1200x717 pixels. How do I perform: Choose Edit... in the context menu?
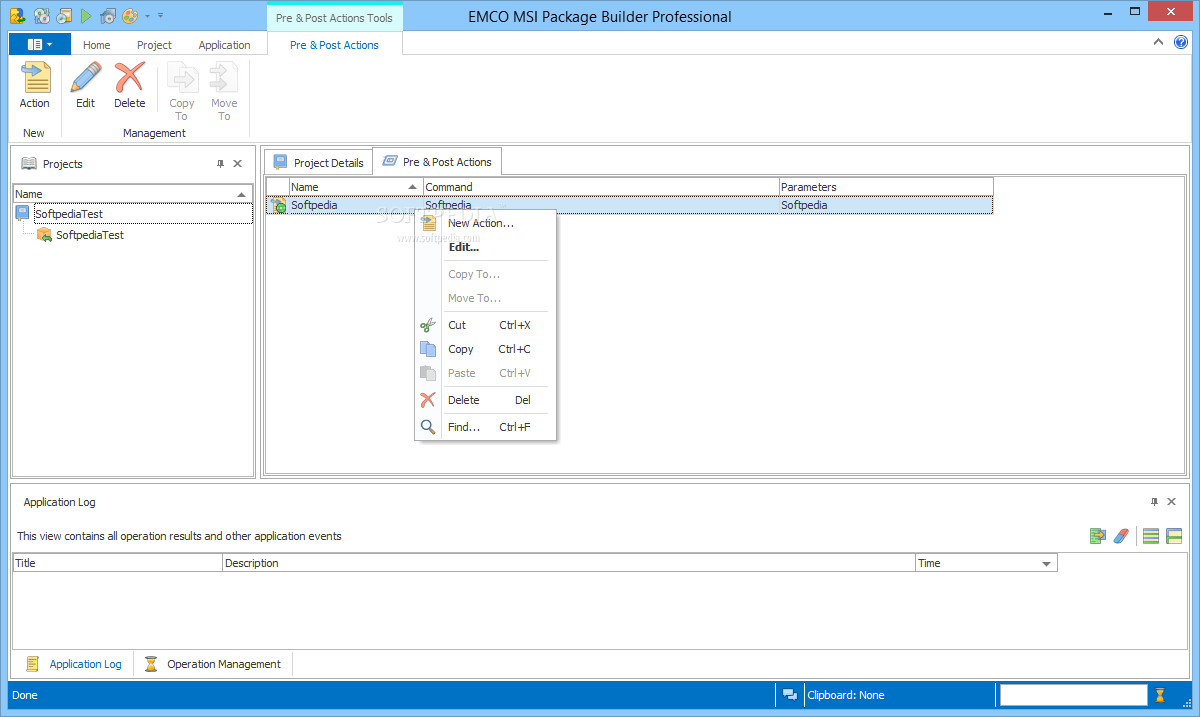[485, 247]
